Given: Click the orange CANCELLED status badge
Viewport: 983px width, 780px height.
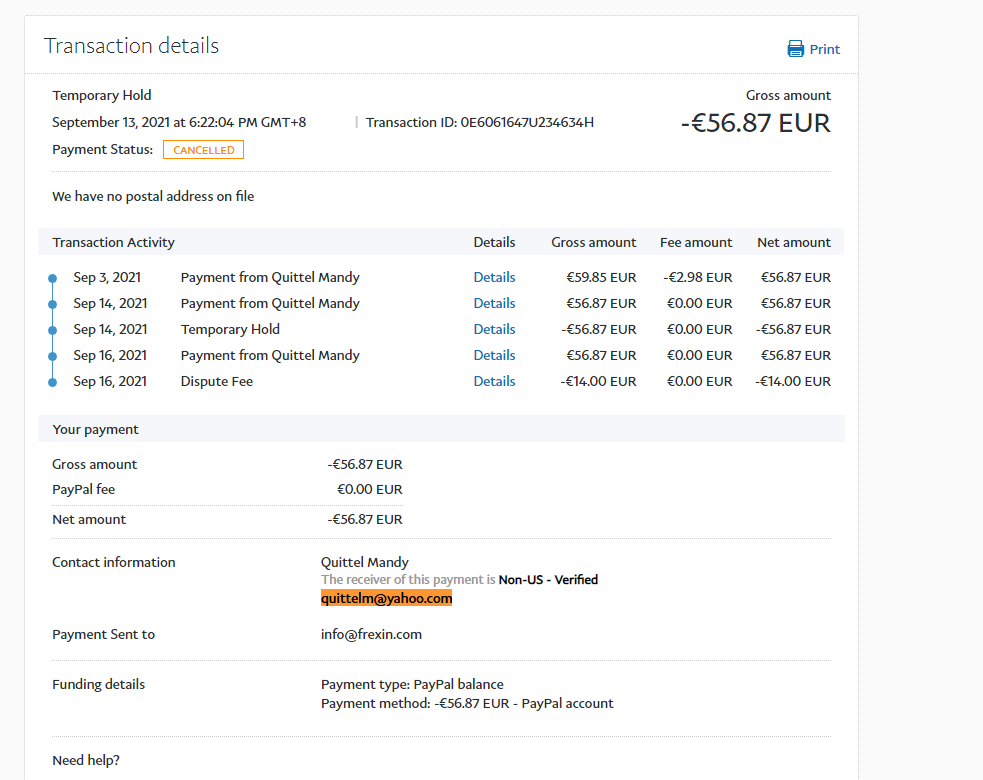Looking at the screenshot, I should tap(203, 150).
